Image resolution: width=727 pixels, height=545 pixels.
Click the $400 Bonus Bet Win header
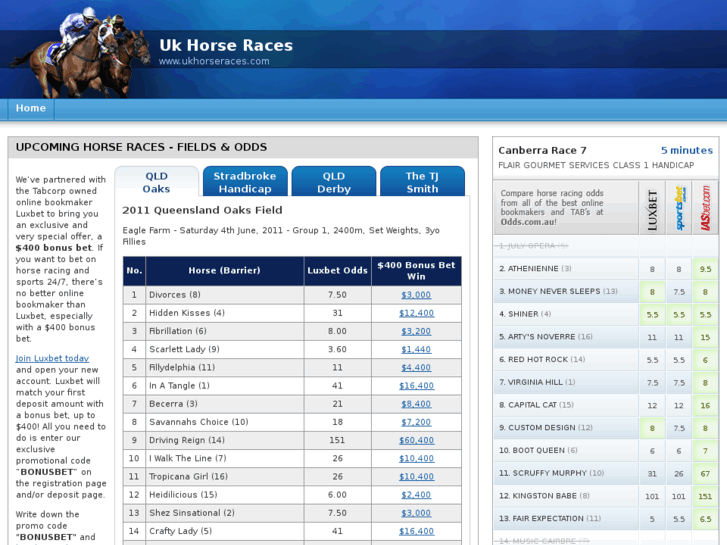[416, 270]
